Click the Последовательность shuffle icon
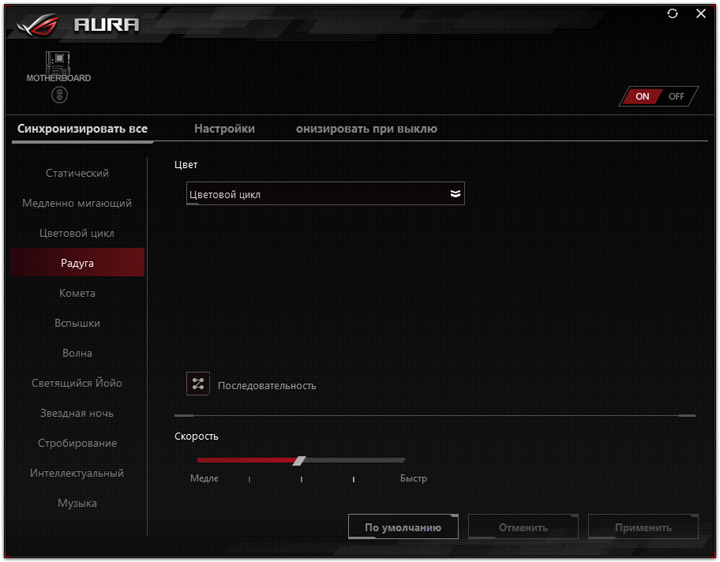The width and height of the screenshot is (720, 562). [198, 384]
